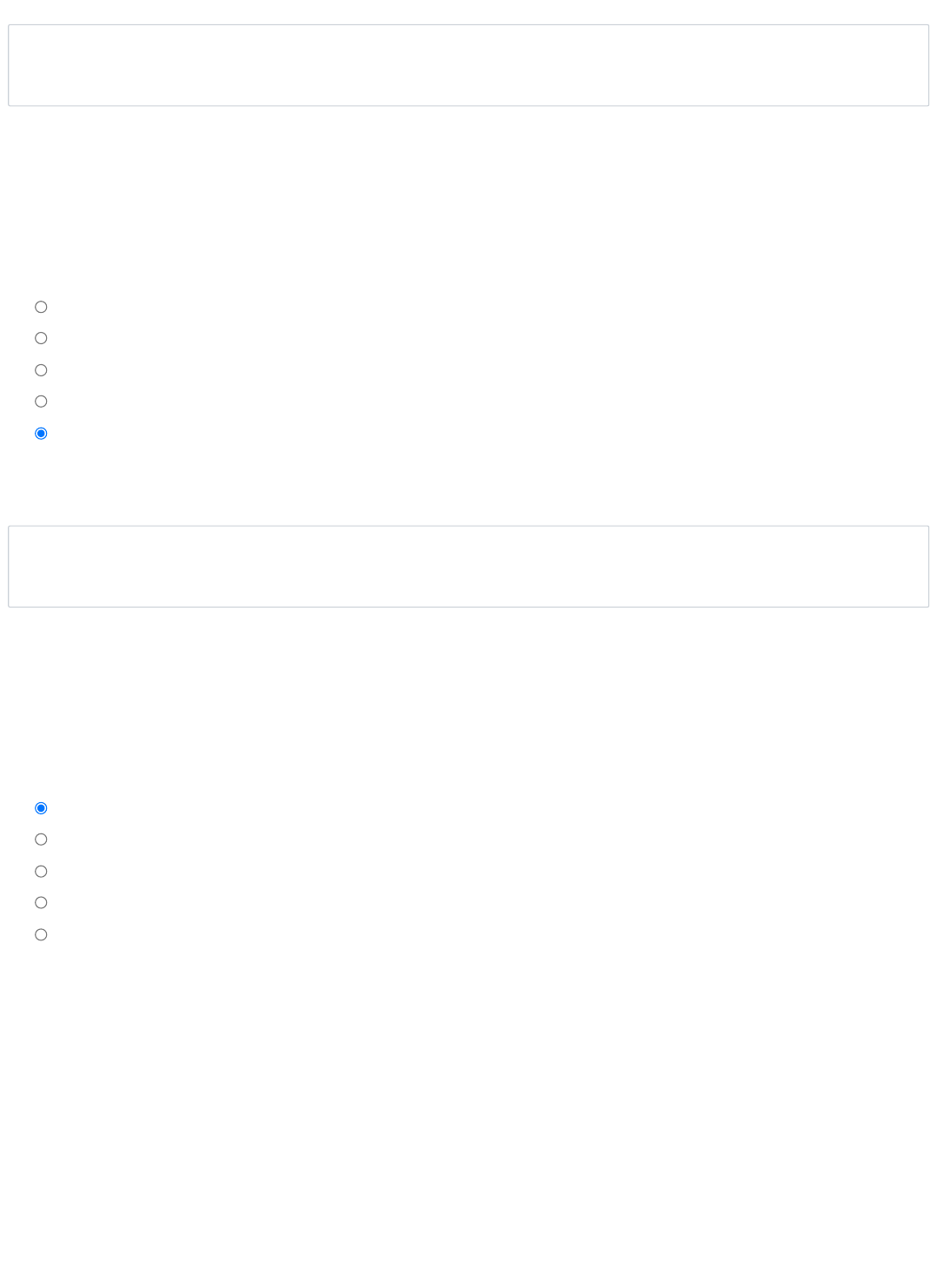The height and width of the screenshot is (1288, 937).
Task: Click the lower empty text box
Action: pos(468,566)
